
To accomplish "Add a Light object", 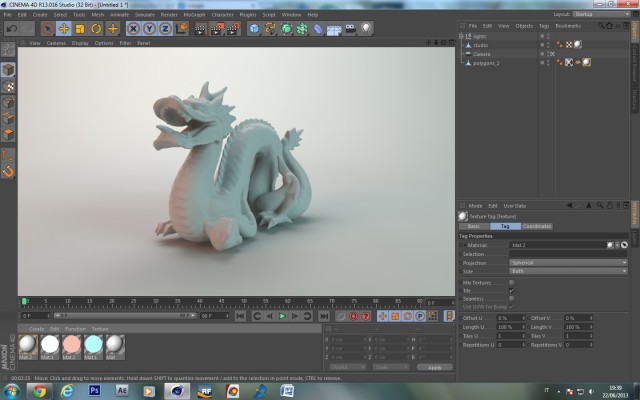I will (366, 29).
